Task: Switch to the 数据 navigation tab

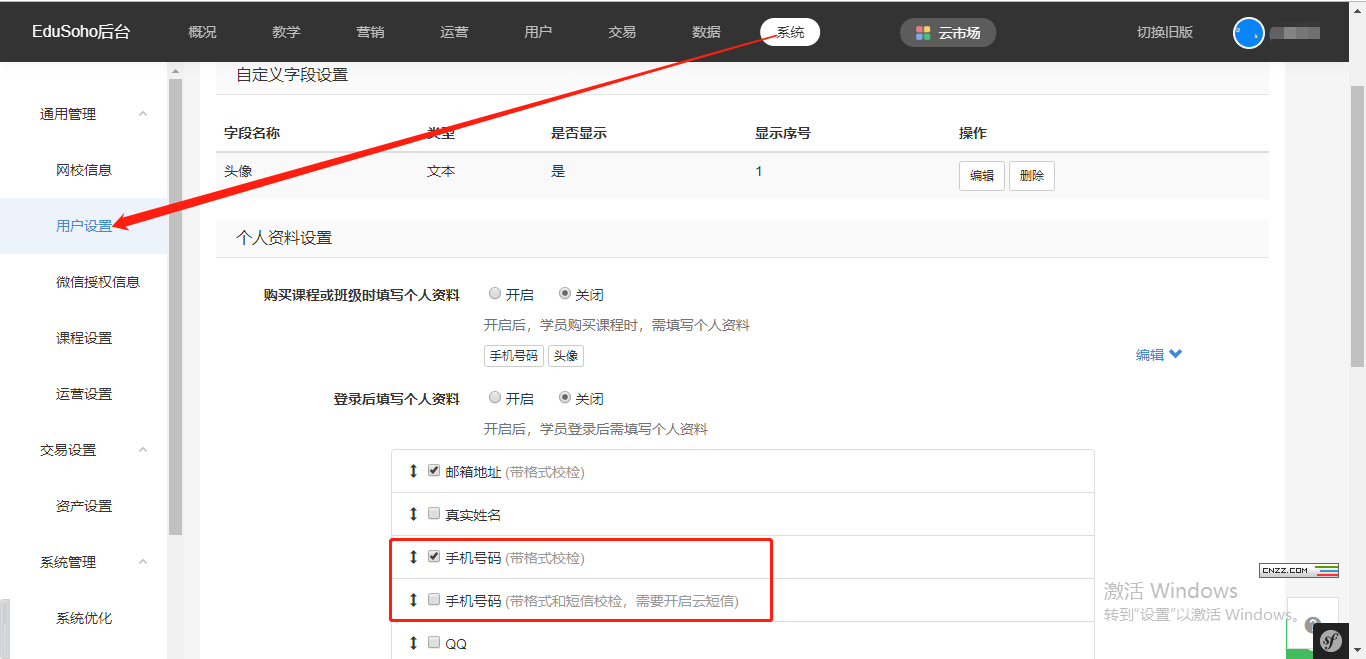Action: (706, 32)
